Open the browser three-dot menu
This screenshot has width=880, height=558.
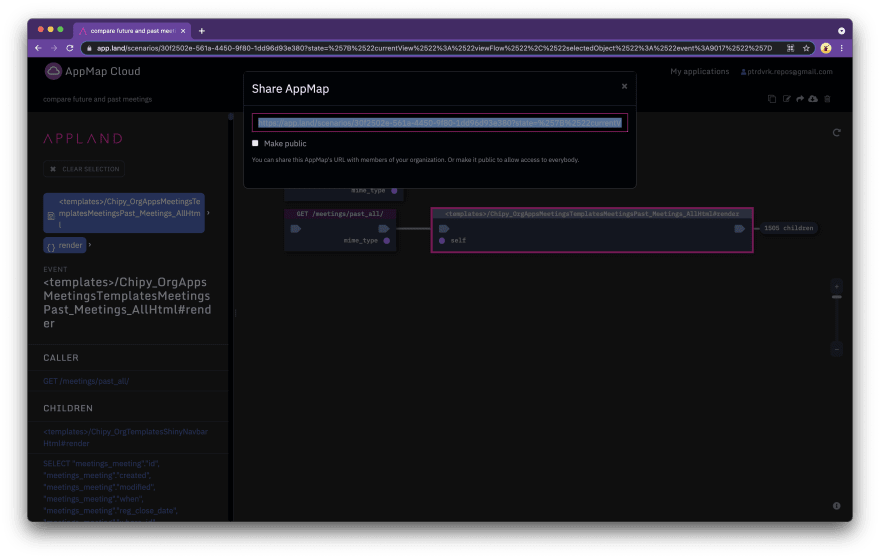[x=841, y=48]
